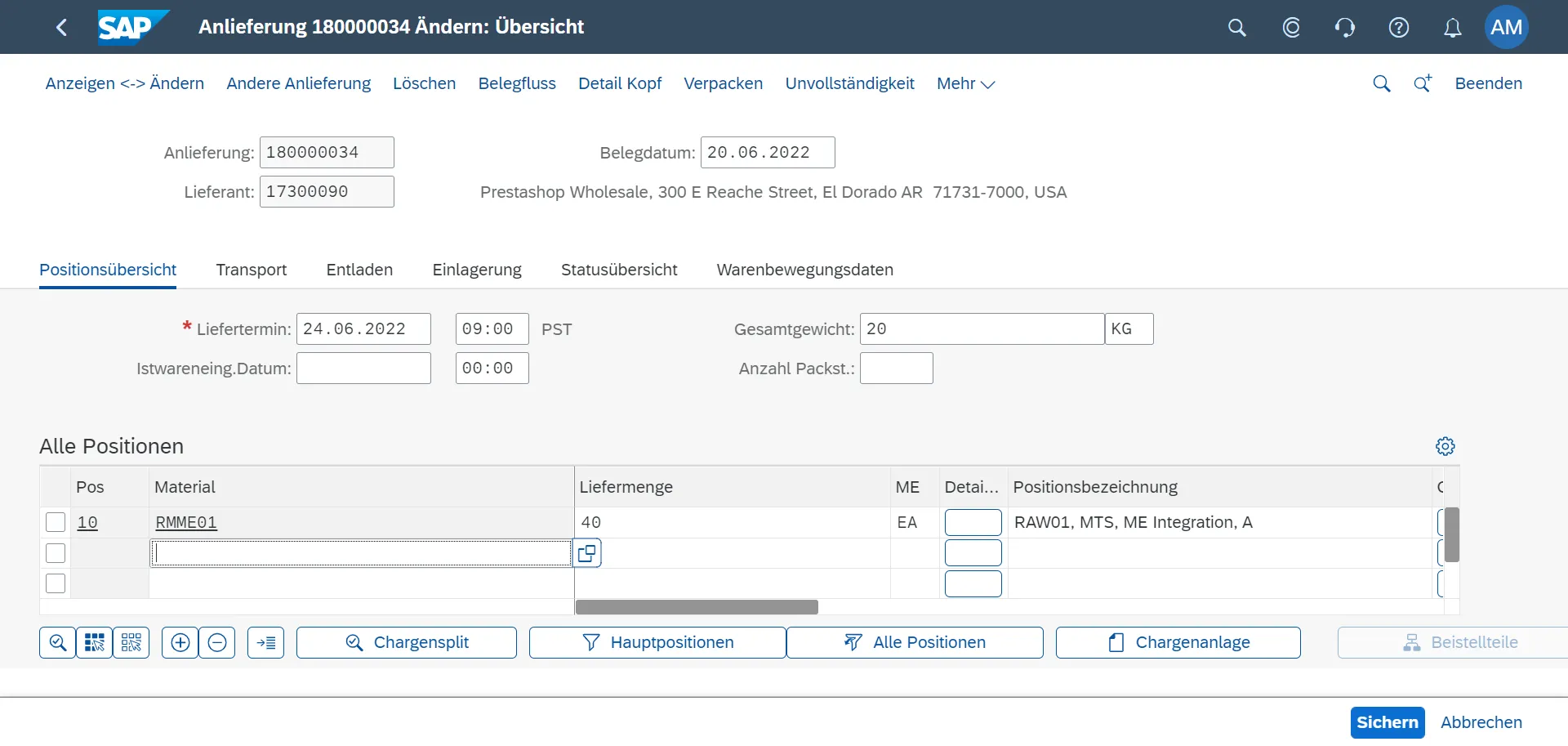Click the toolbar search magnifier icon
This screenshot has width=1568, height=746.
[x=1382, y=83]
